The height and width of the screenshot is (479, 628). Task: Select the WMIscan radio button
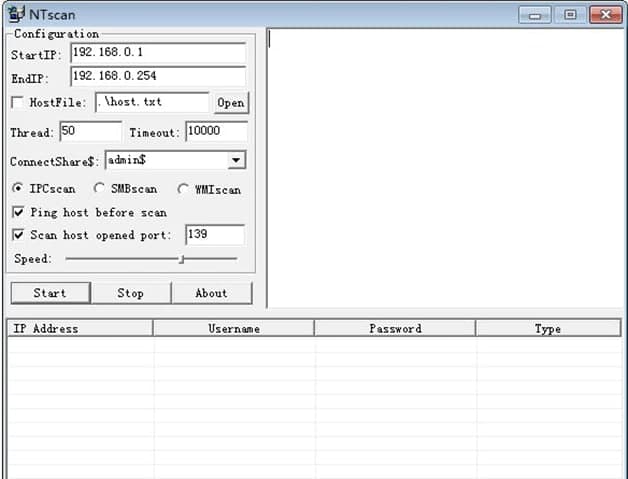(x=183, y=189)
